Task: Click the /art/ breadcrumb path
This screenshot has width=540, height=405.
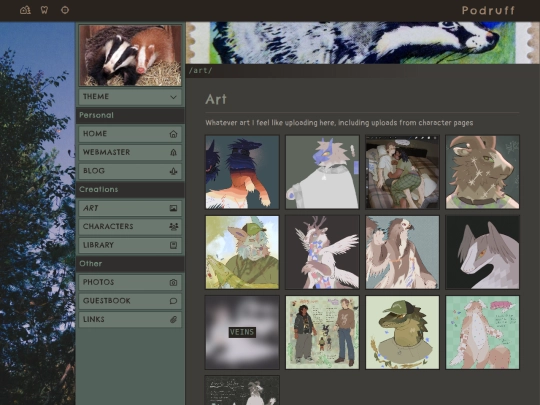Action: click(x=200, y=71)
